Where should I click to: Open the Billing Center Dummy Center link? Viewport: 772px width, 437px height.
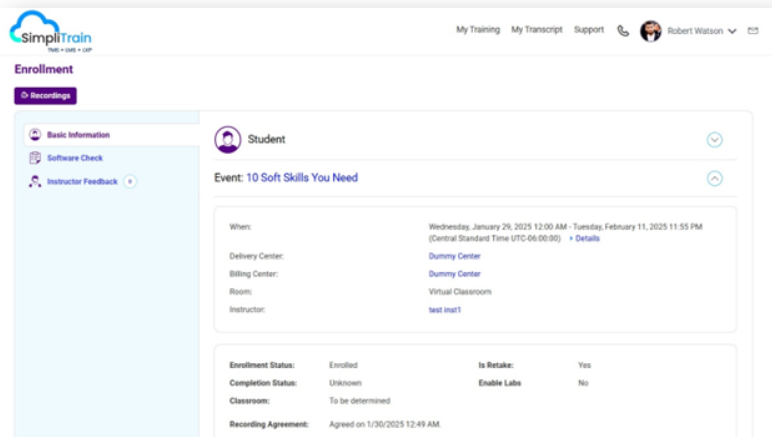pyautogui.click(x=454, y=274)
